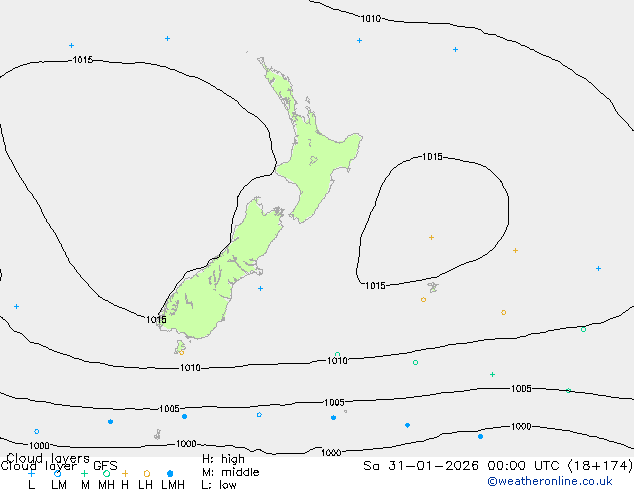This screenshot has height=490, width=634.
Task: Open the weatheronline.co.uk copyright link
Action: click(550, 481)
